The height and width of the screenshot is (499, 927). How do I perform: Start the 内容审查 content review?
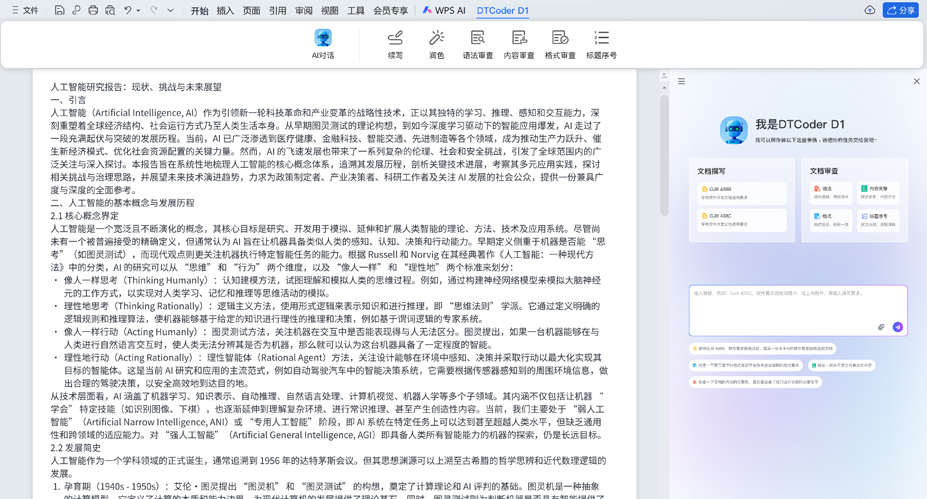(518, 43)
